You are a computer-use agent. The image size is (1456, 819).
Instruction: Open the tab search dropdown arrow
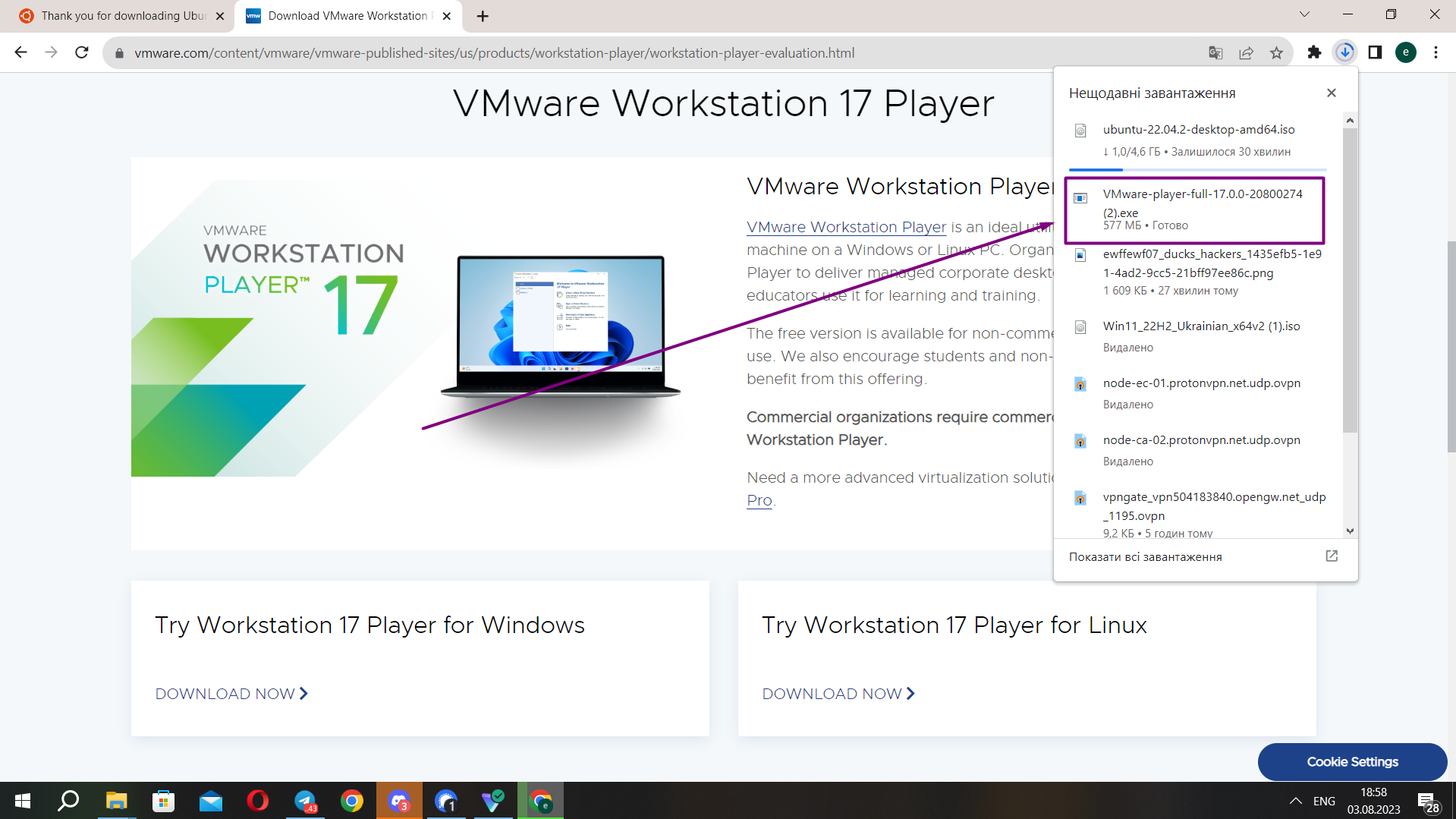(1304, 14)
